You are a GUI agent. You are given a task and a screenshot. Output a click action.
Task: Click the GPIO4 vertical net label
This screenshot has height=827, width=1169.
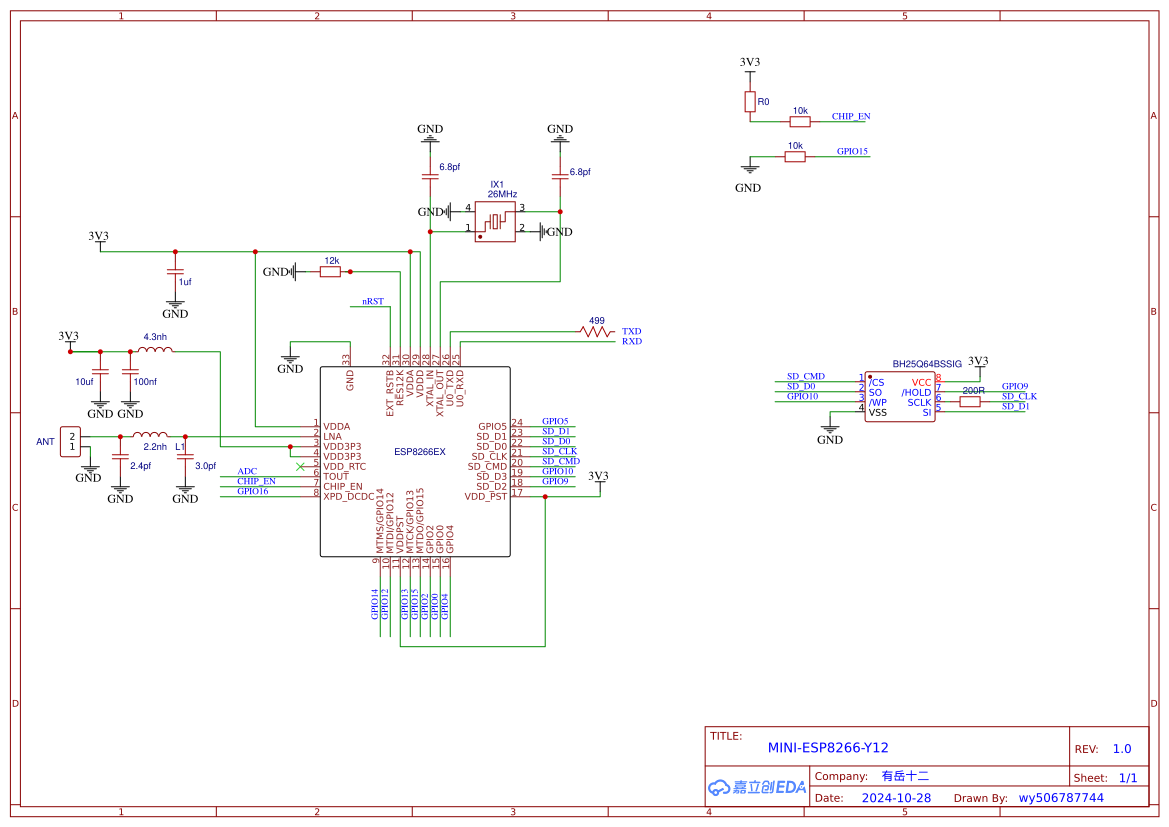click(x=445, y=606)
